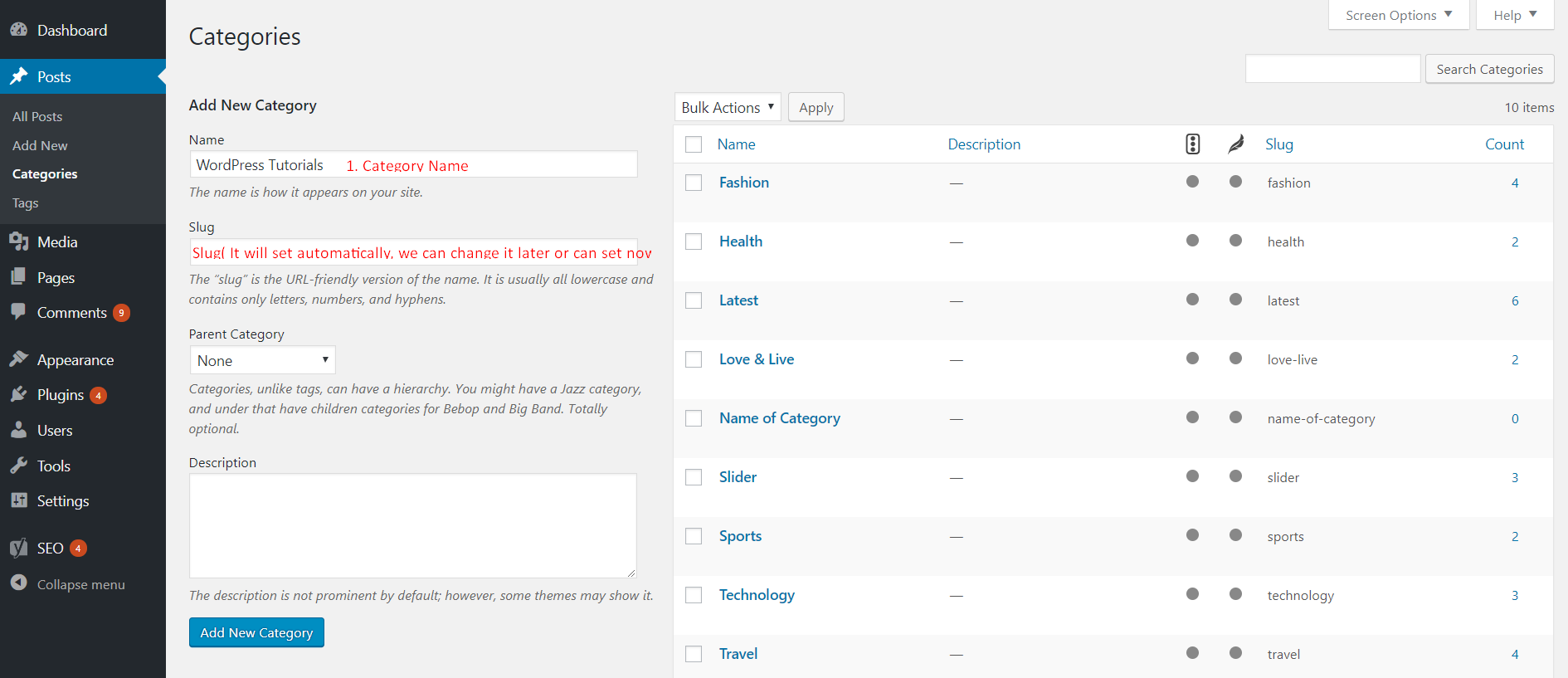Check the Health category checkbox
Image resolution: width=1568 pixels, height=678 pixels.
694,241
